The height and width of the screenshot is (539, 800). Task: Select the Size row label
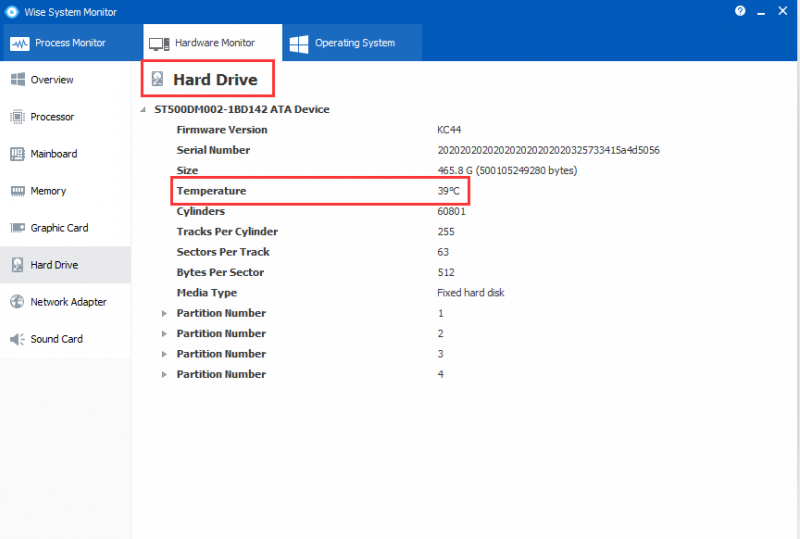187,170
